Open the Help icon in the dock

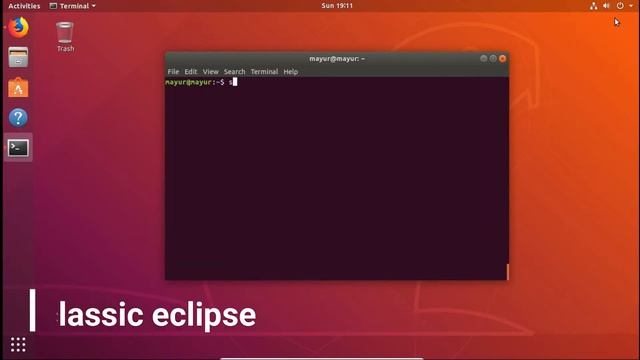[x=18, y=118]
